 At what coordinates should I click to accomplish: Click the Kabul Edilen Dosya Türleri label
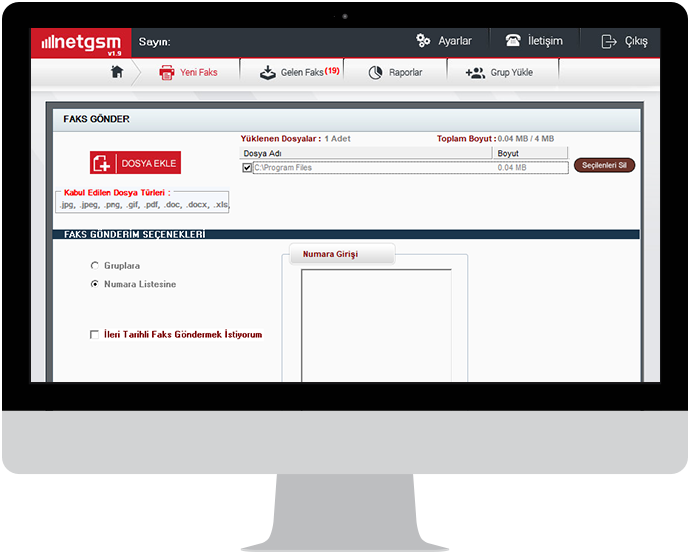pos(117,193)
